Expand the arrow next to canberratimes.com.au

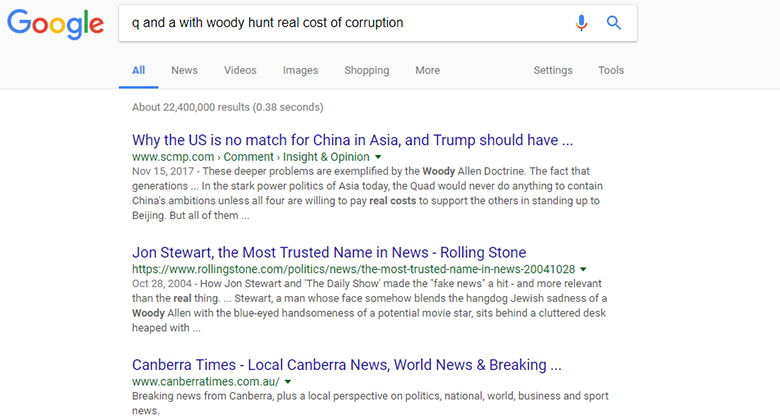coord(288,382)
